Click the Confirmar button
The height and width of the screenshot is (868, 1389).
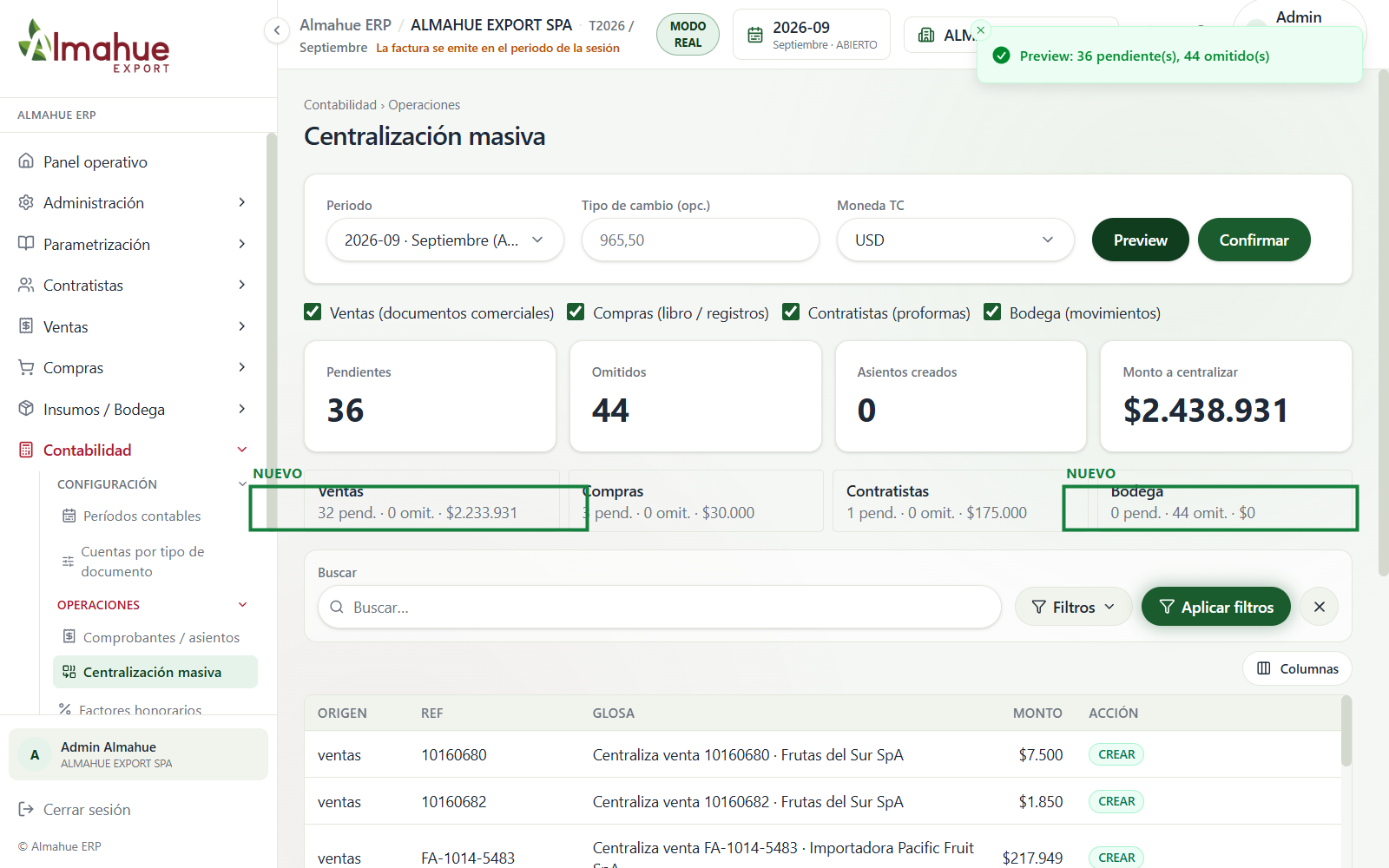pos(1254,240)
